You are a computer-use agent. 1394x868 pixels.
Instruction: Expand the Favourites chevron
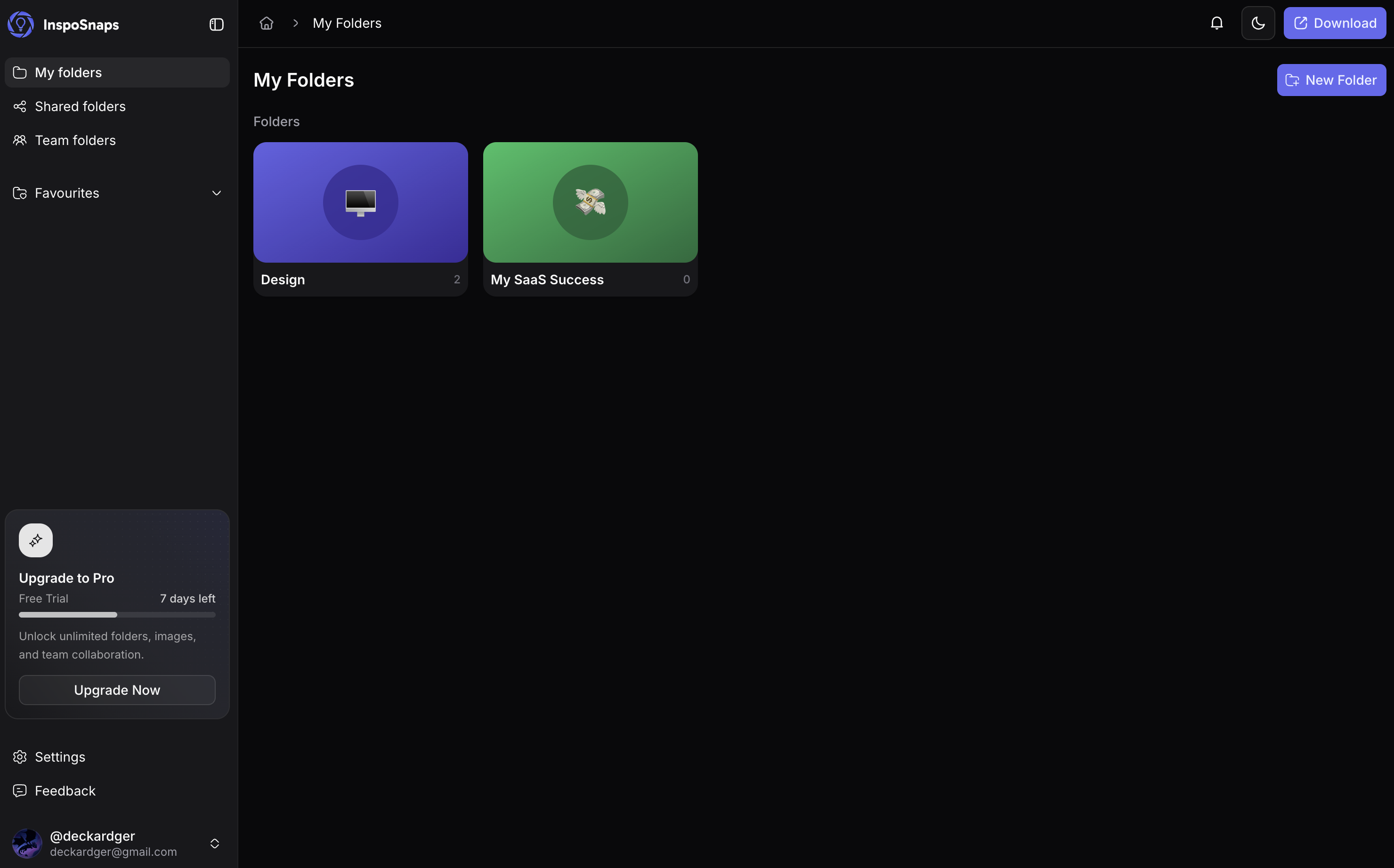point(217,193)
